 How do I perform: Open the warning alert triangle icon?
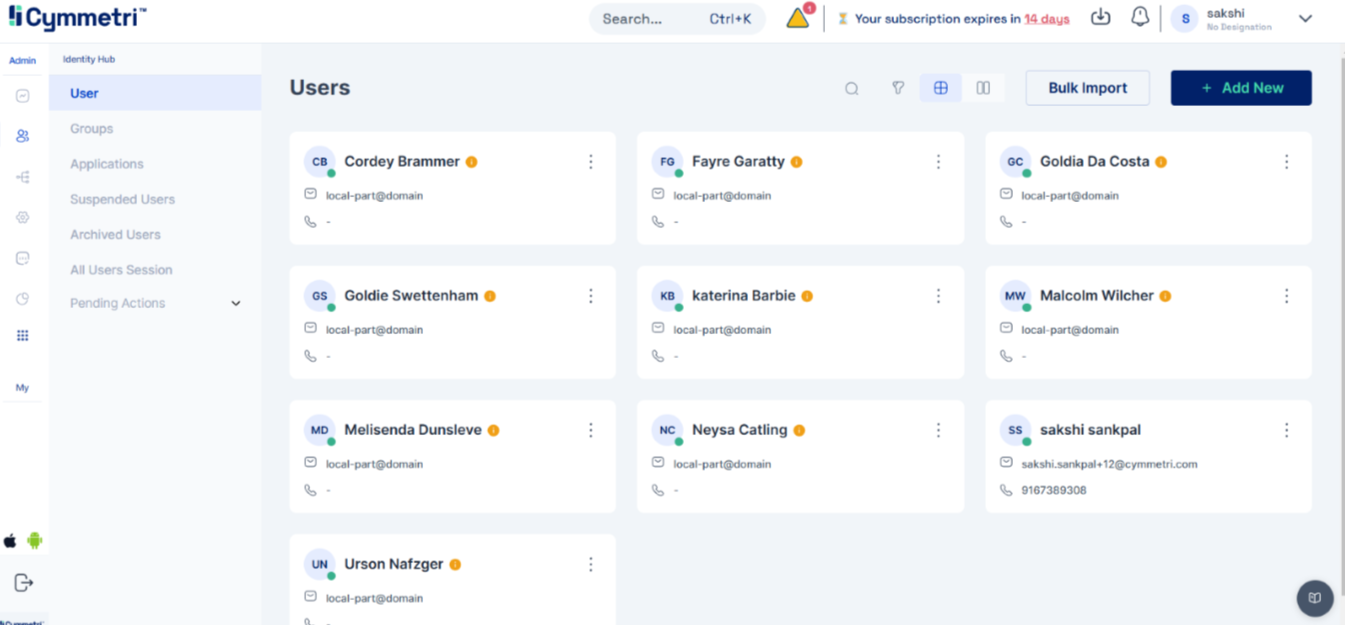point(798,18)
